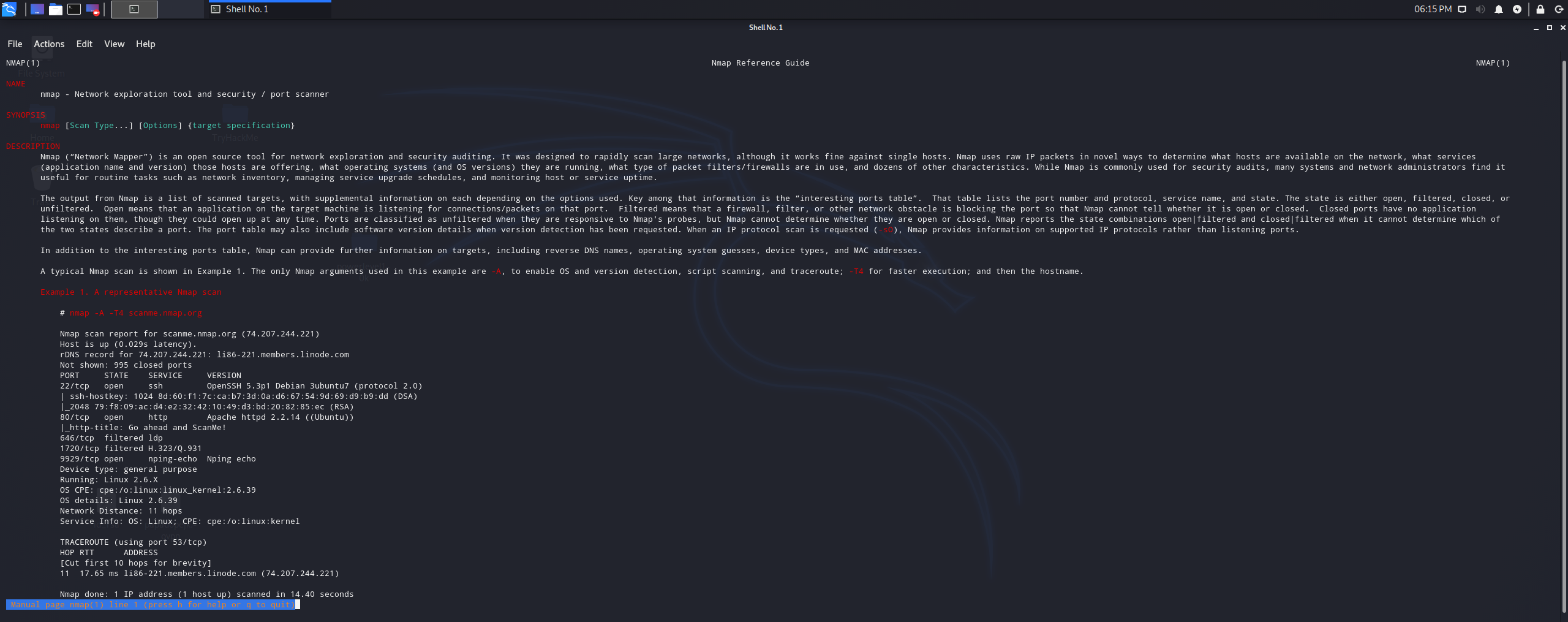Click the "|_http-title: Go ahead and ScanMe!" line
This screenshot has height=622, width=1568.
143,428
